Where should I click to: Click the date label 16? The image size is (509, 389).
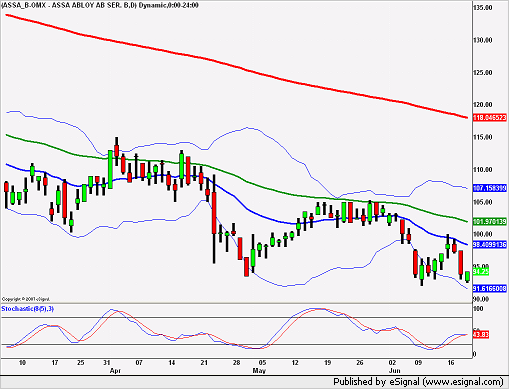point(451,363)
